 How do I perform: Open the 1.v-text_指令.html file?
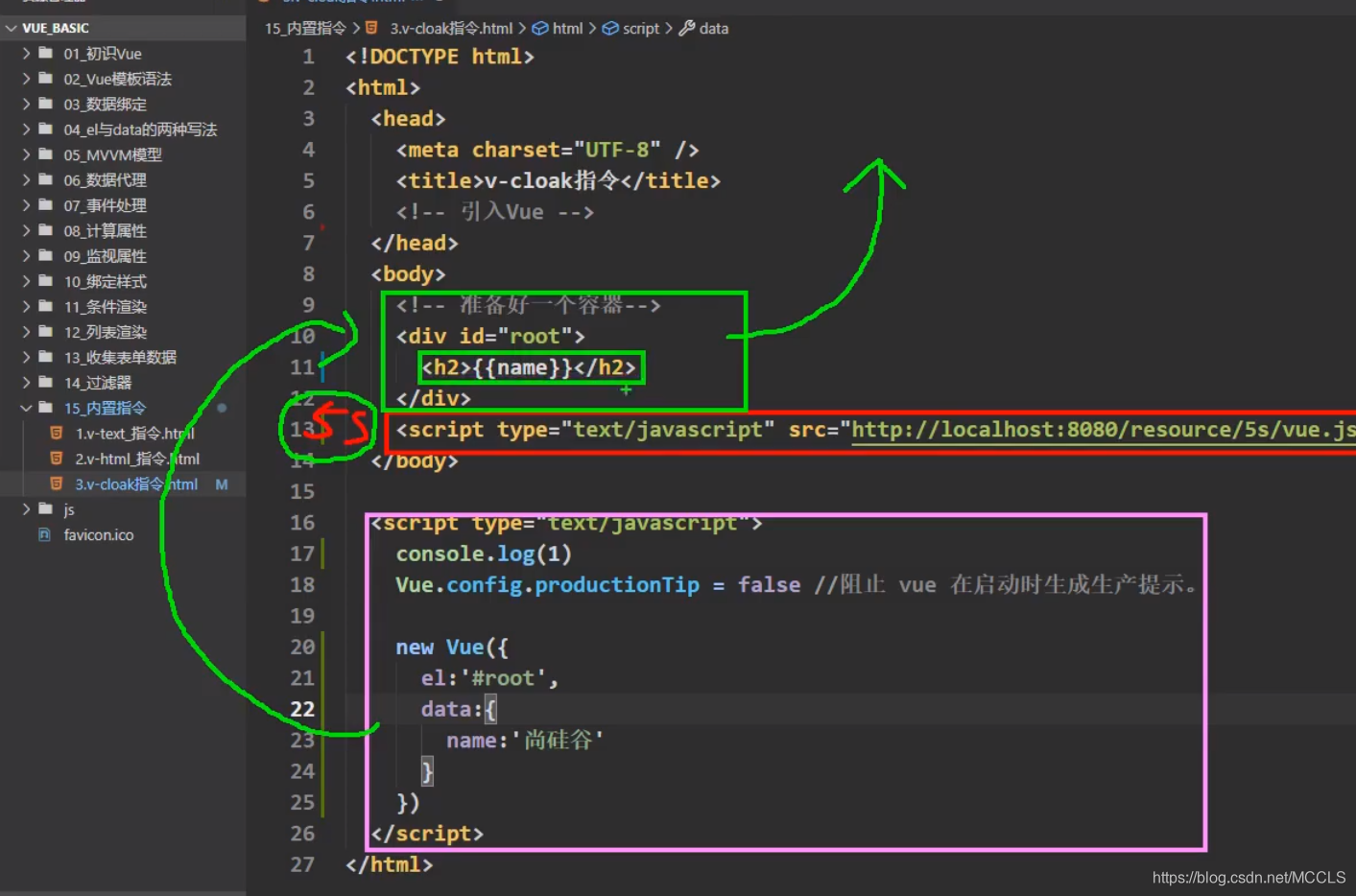point(134,434)
